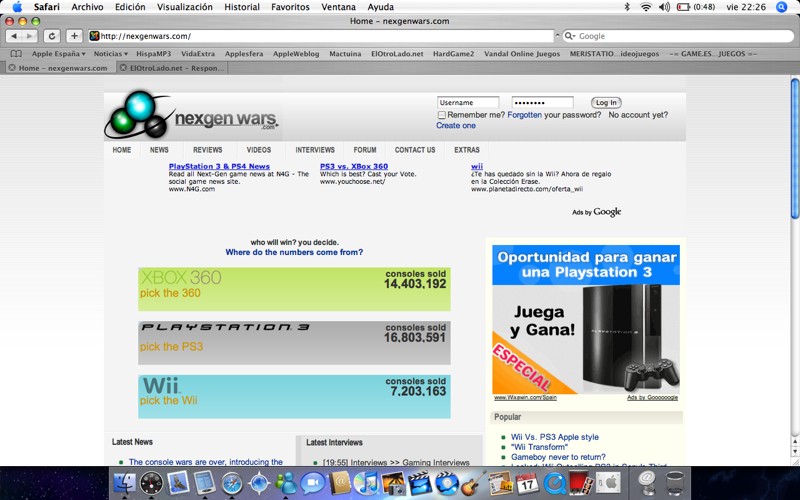Viewport: 800px width, 500px height.
Task: Open the VIDEOS site tab
Action: (x=259, y=150)
